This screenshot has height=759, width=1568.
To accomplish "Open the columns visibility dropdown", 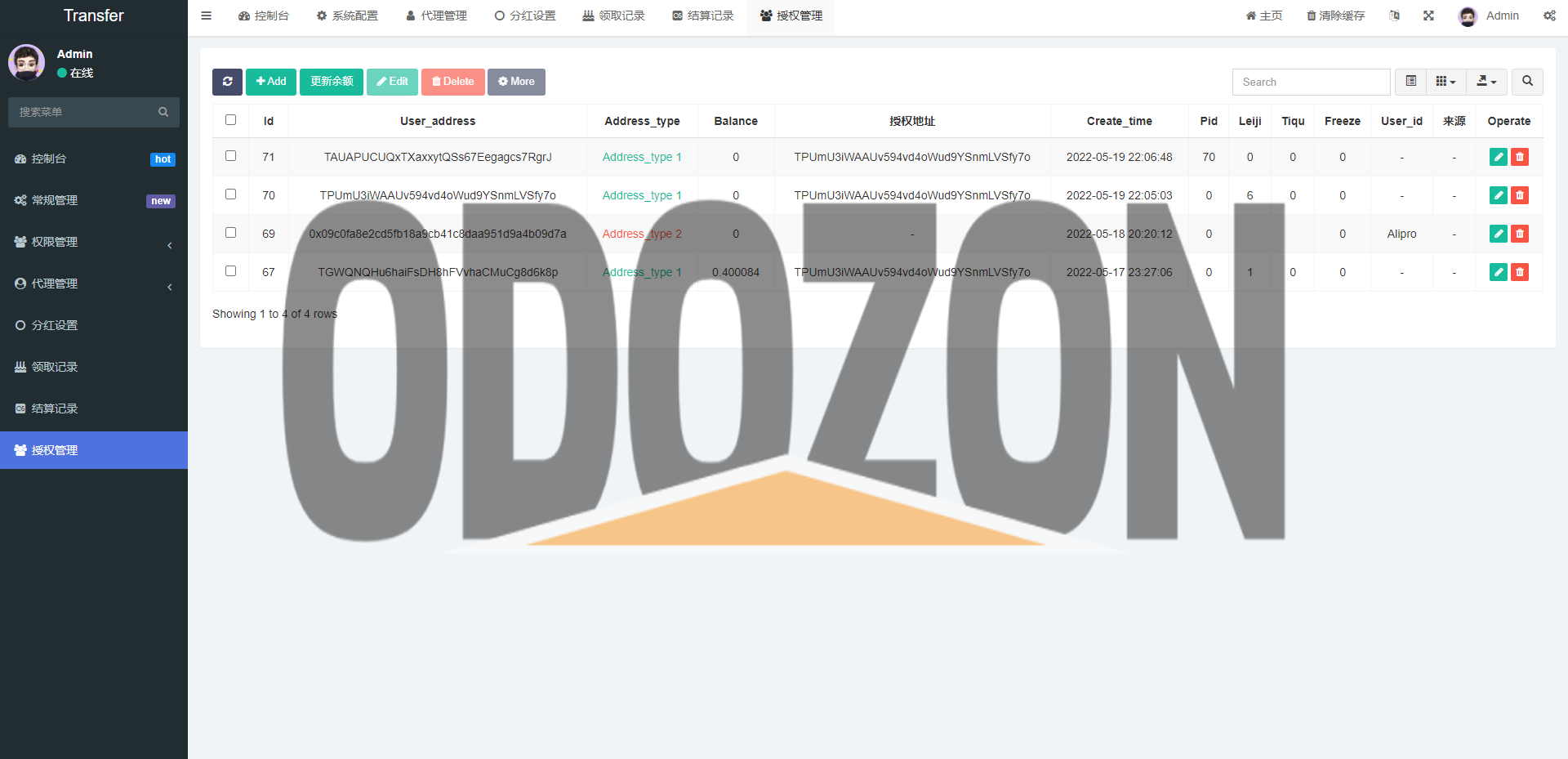I will coord(1445,82).
